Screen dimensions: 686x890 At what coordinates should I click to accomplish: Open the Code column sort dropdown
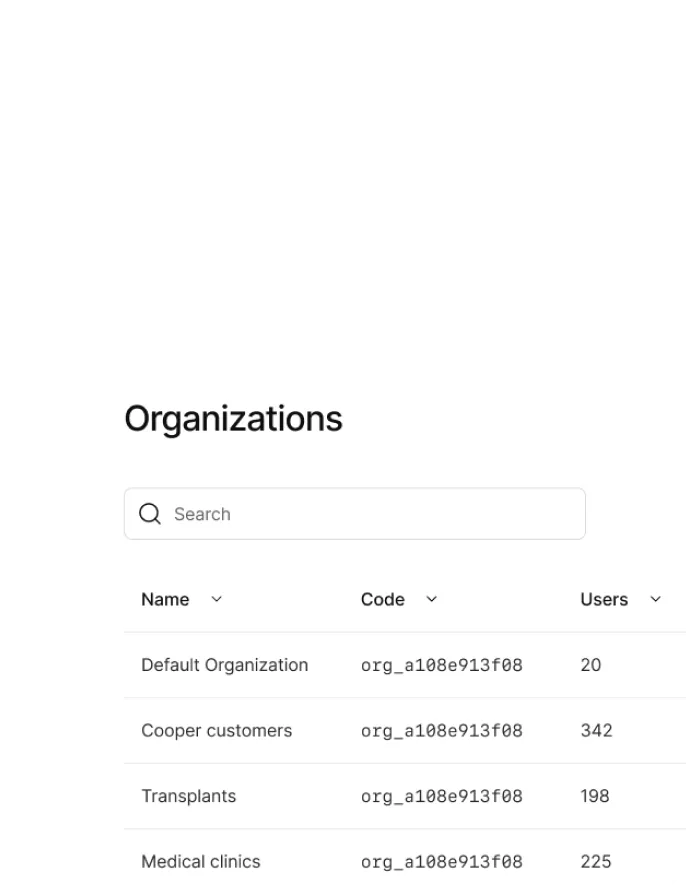click(431, 600)
